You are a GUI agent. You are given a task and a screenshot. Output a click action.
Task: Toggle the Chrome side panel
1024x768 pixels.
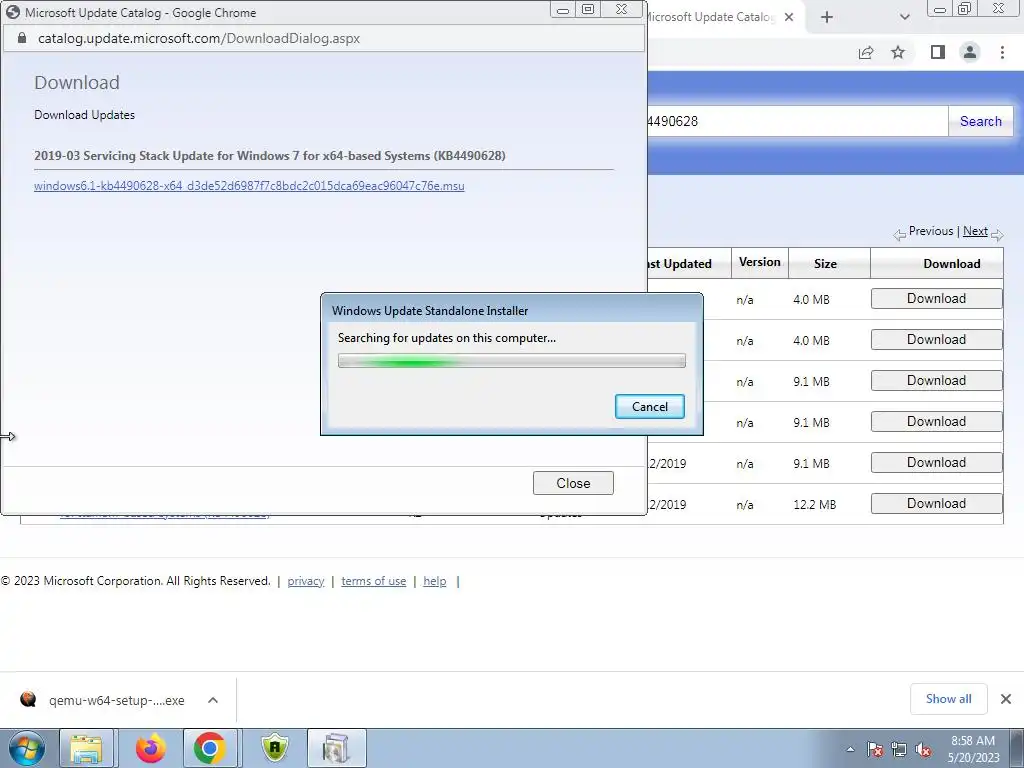click(x=938, y=52)
